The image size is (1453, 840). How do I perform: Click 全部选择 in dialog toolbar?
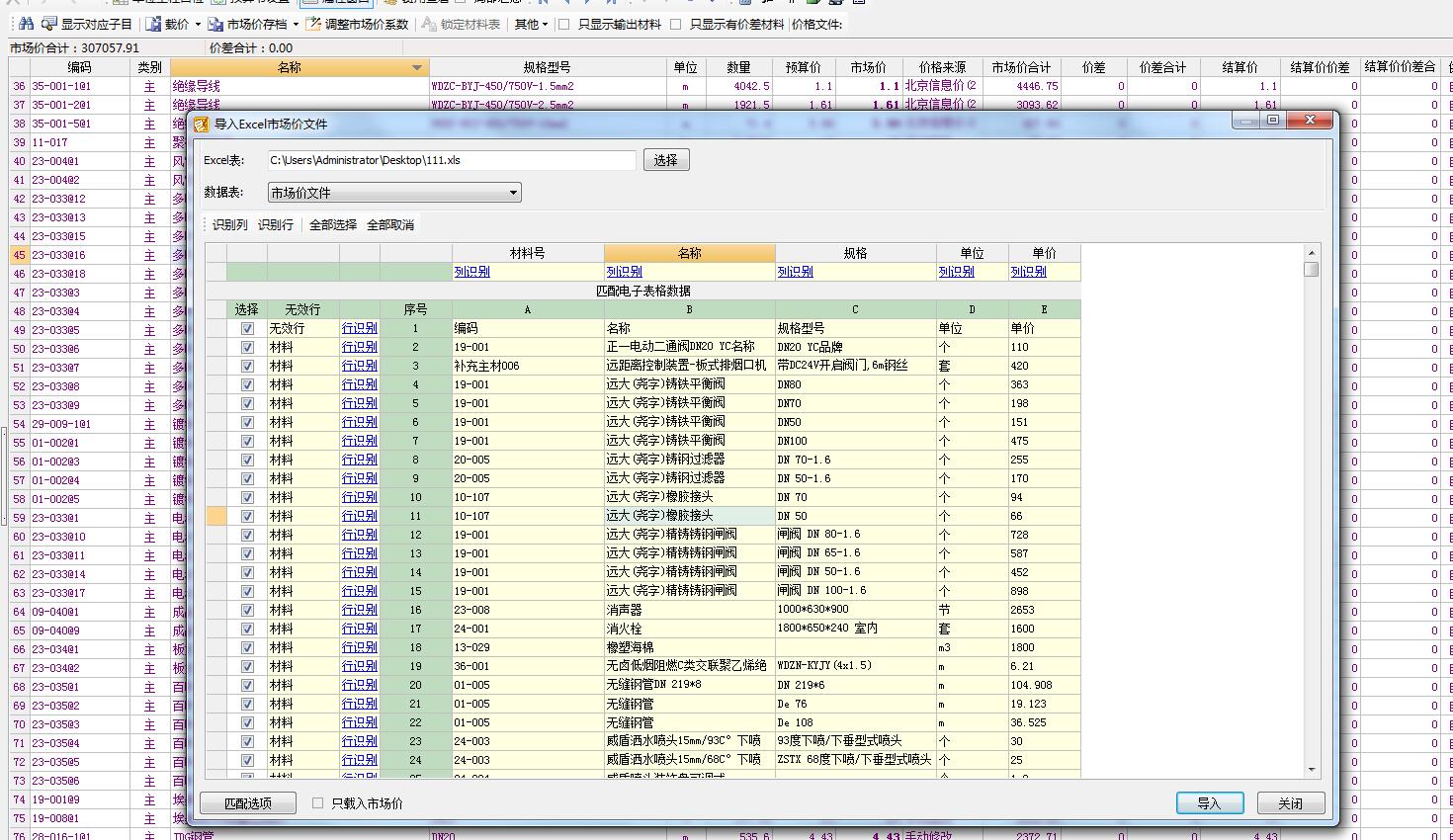(332, 225)
